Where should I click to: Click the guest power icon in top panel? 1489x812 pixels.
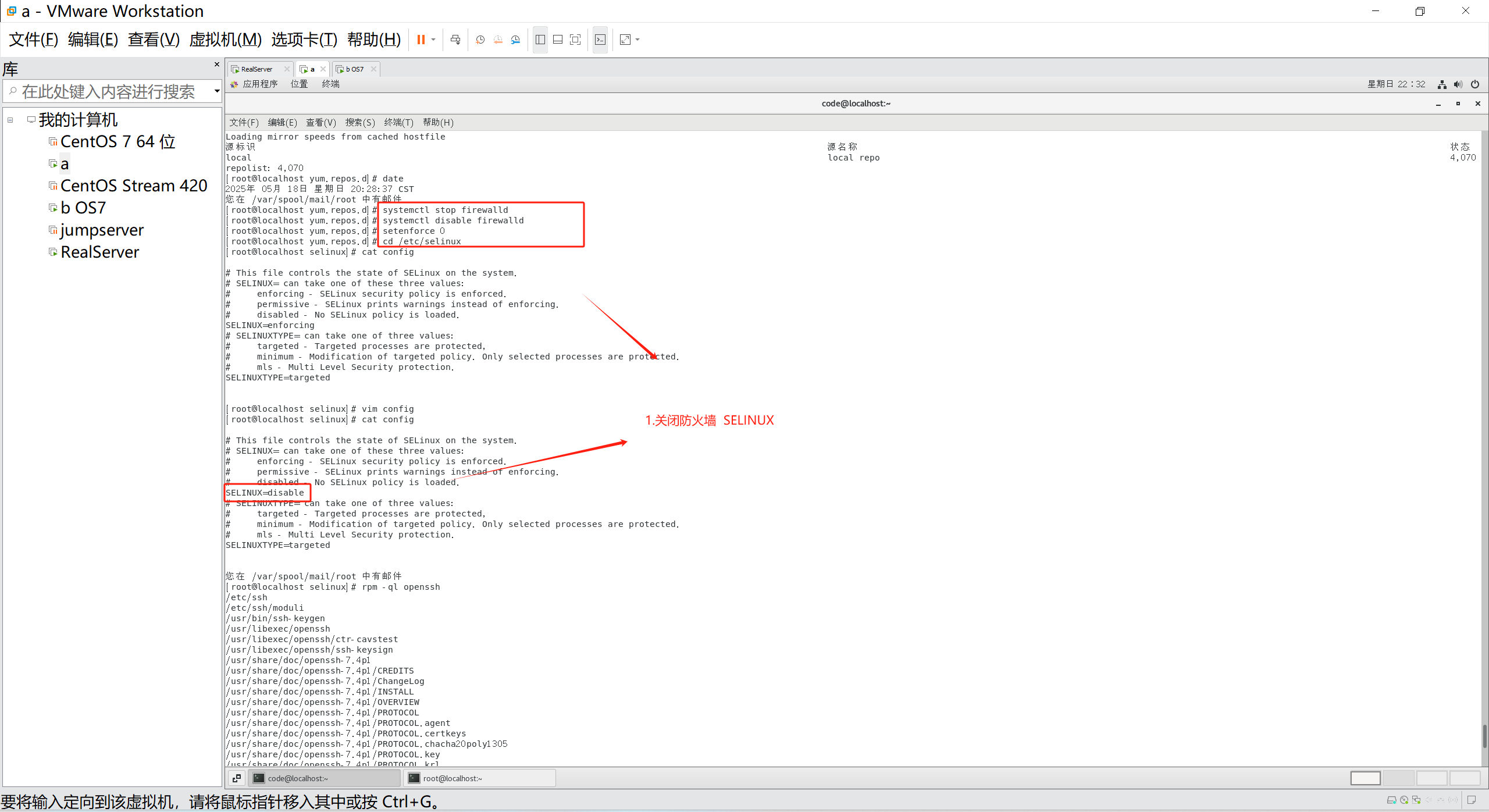click(1475, 84)
